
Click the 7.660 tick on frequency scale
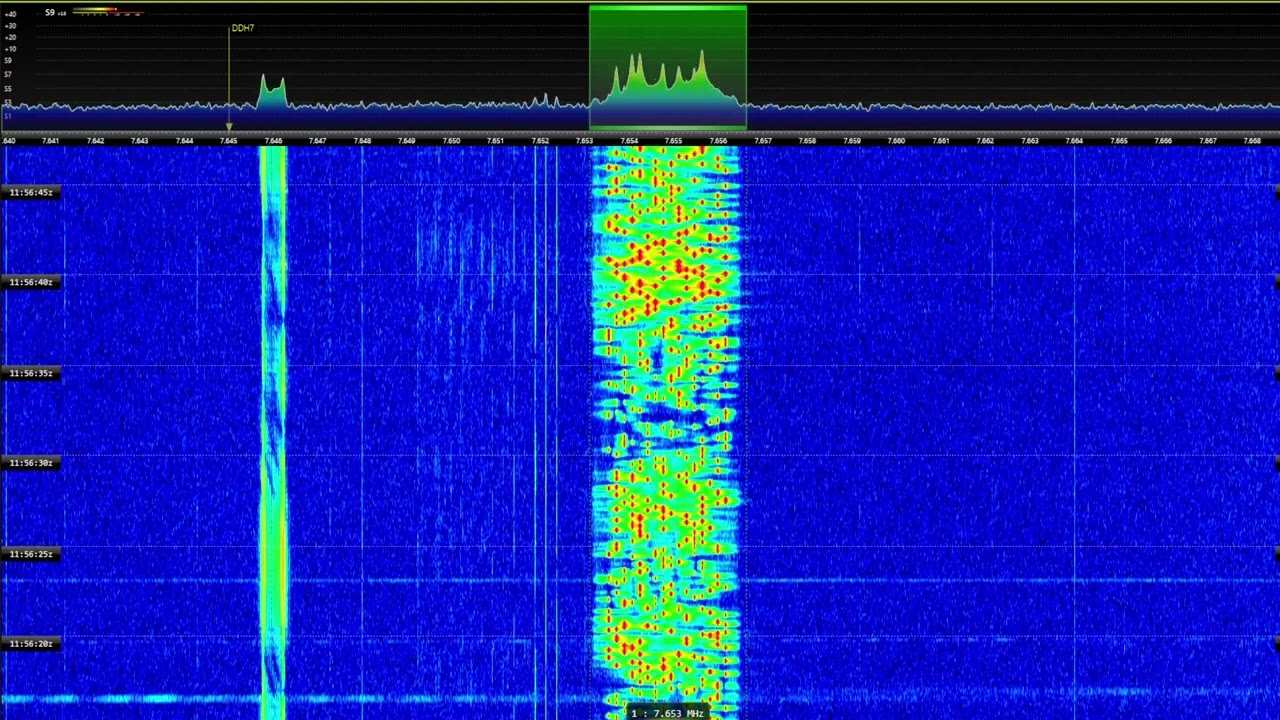coord(896,141)
